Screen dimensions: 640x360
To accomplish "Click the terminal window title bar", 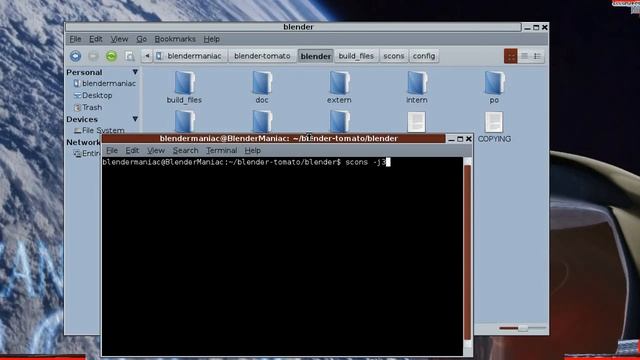I will click(273, 139).
